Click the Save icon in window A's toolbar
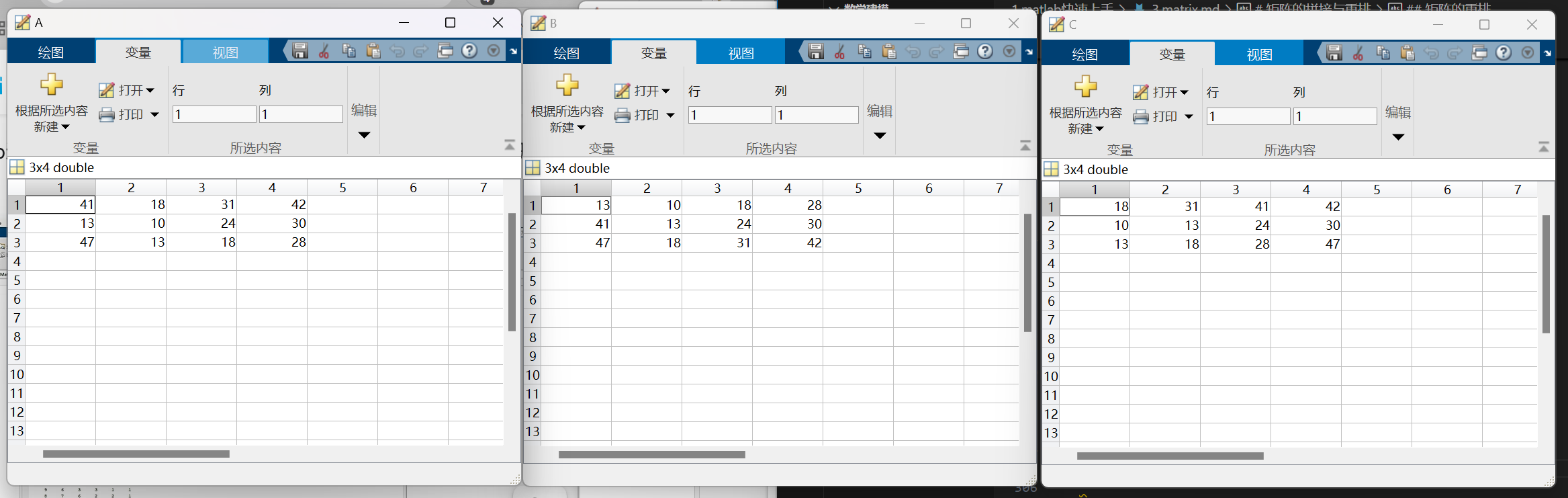The width and height of the screenshot is (1568, 498). pyautogui.click(x=300, y=51)
